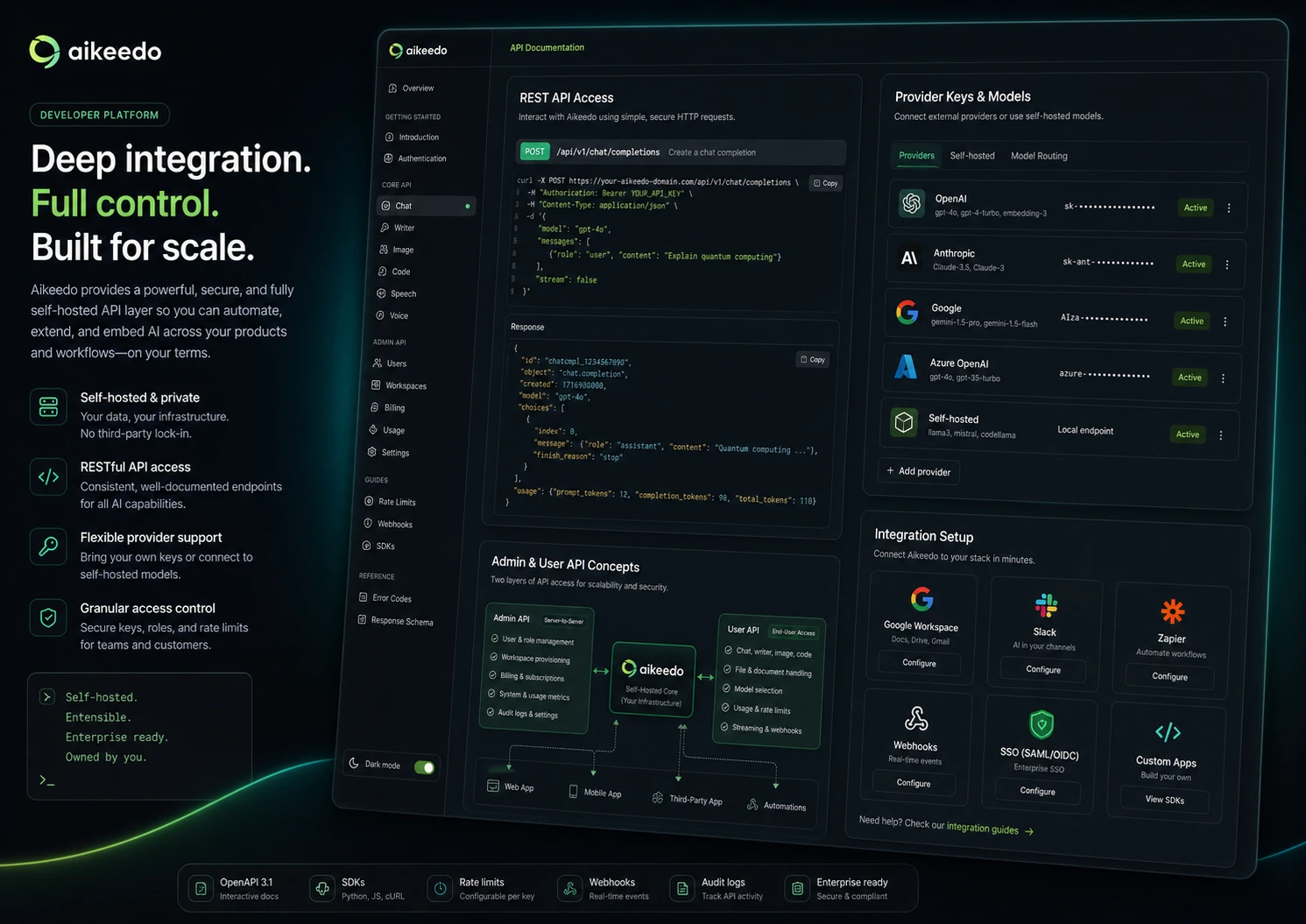Click the Speech icon in sidebar
The width and height of the screenshot is (1306, 924).
[381, 293]
